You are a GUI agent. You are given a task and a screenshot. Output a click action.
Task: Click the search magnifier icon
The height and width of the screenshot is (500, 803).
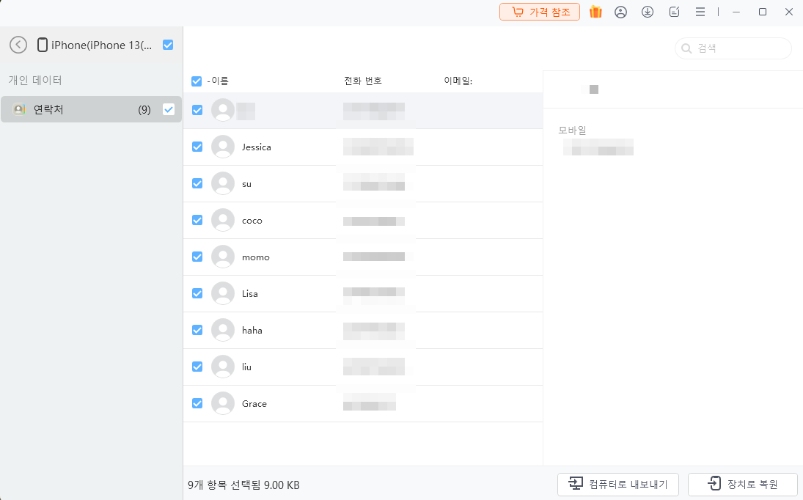click(x=687, y=48)
